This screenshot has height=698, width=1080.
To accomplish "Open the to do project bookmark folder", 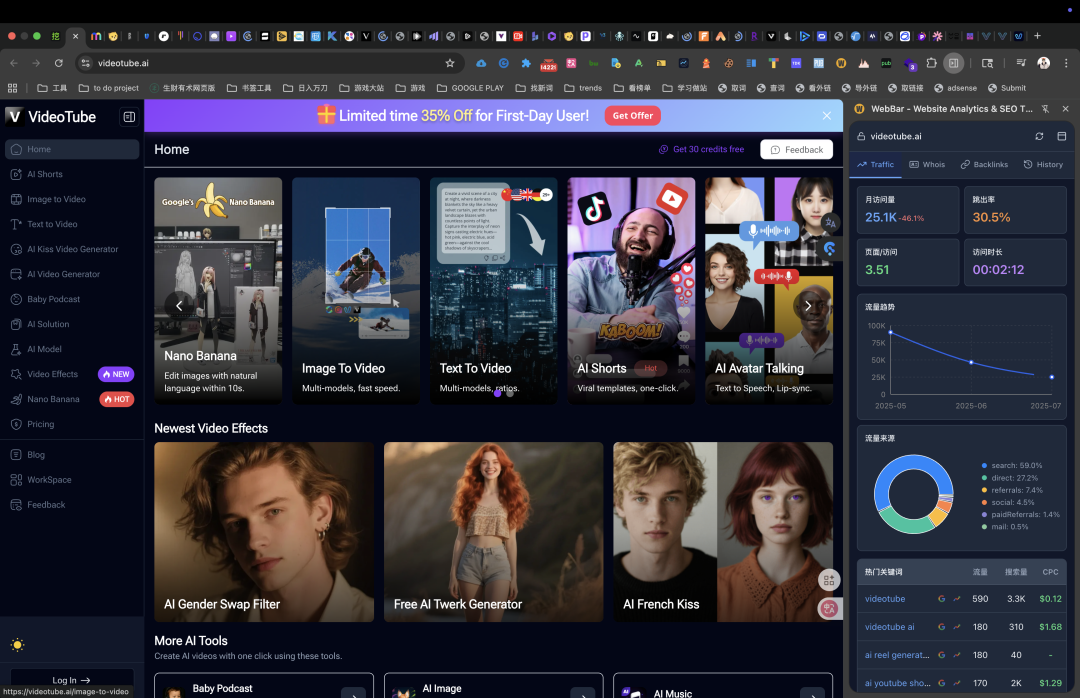I will 109,88.
